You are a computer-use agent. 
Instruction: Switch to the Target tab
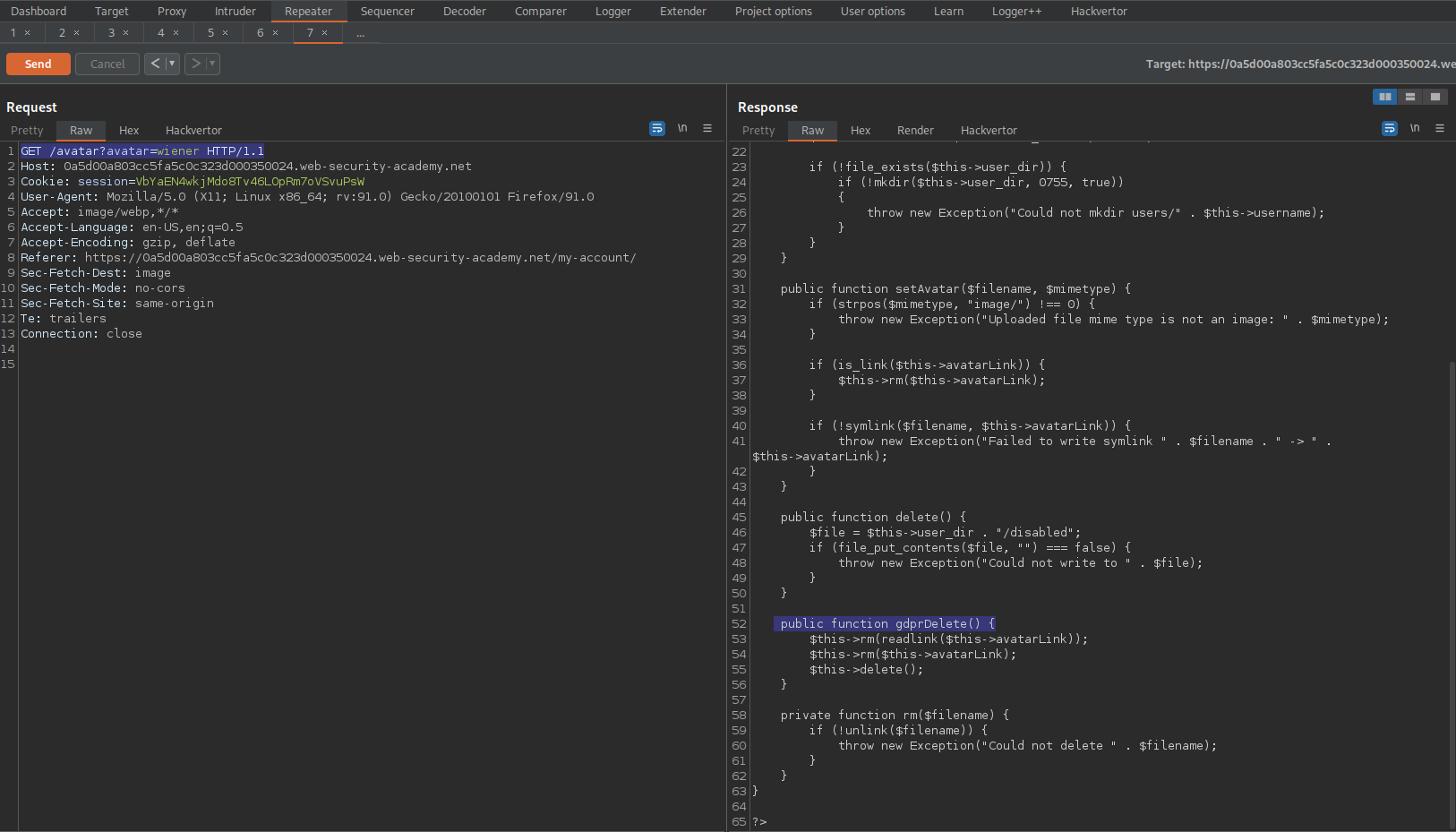(112, 11)
